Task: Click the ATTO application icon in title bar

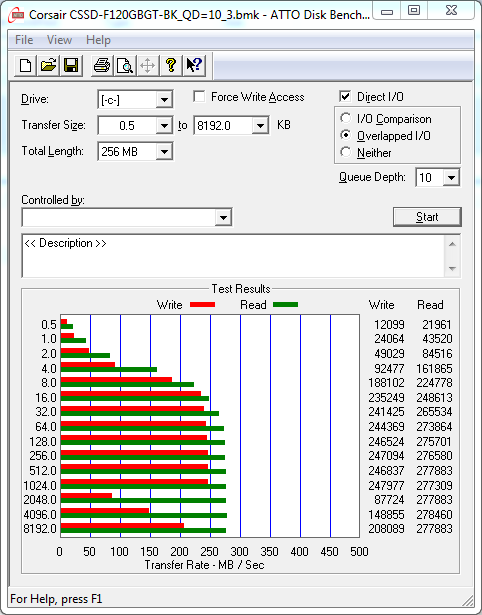Action: point(16,15)
